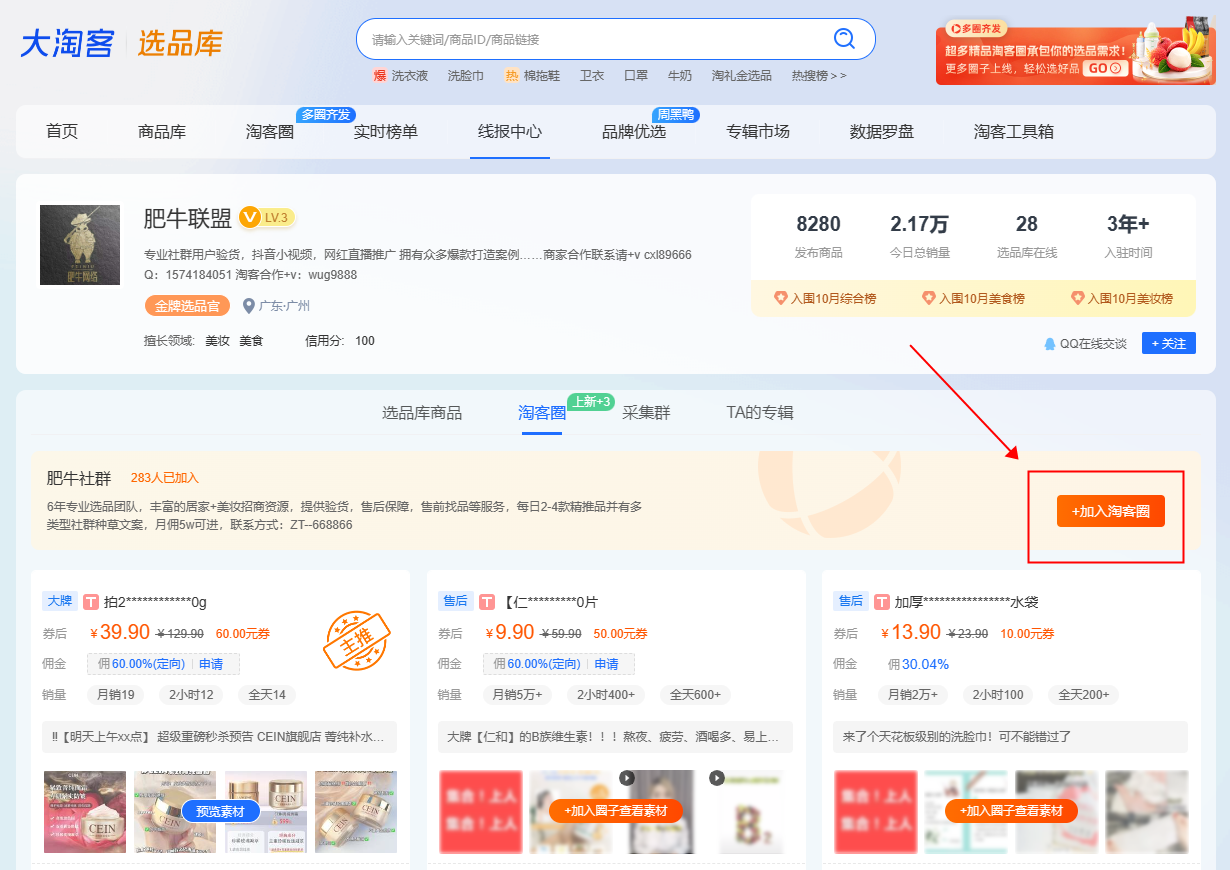Image resolution: width=1230 pixels, height=870 pixels.
Task: Click the +加入淘客圈 button
Action: click(1110, 511)
